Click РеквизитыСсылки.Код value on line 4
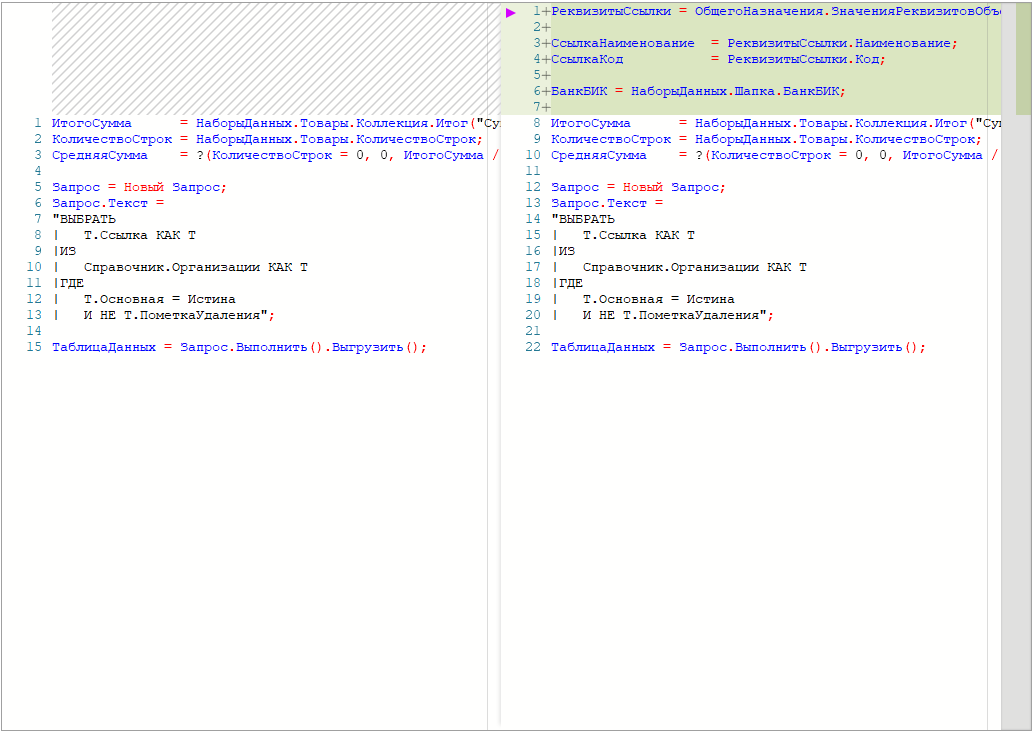Image resolution: width=1033 pixels, height=732 pixels. (x=804, y=59)
